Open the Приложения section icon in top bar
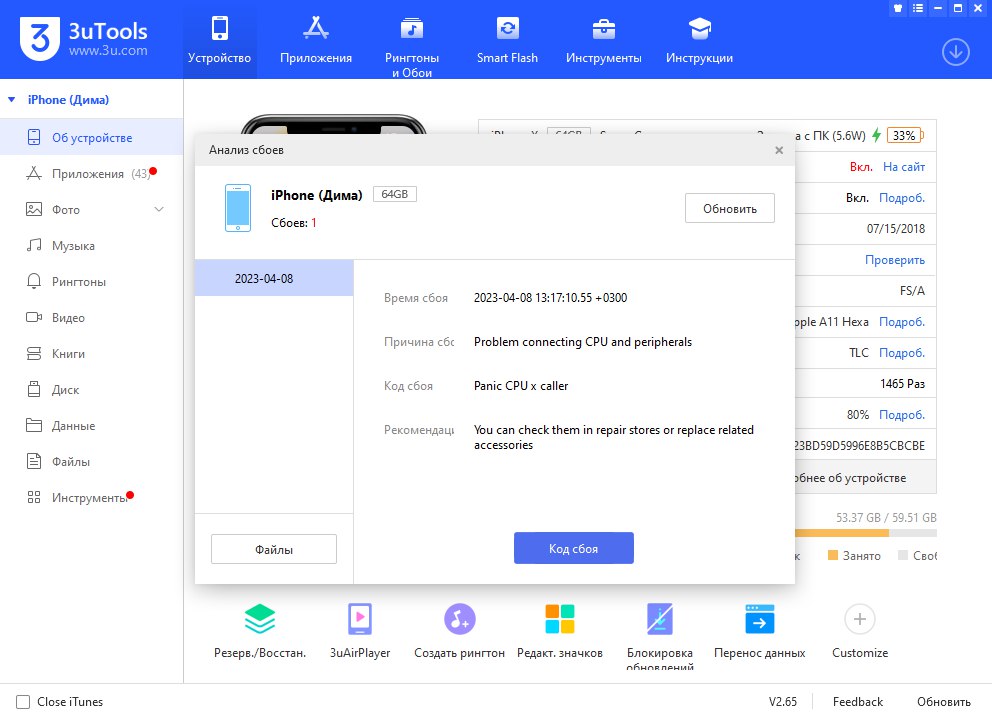This screenshot has width=992, height=716. [316, 28]
